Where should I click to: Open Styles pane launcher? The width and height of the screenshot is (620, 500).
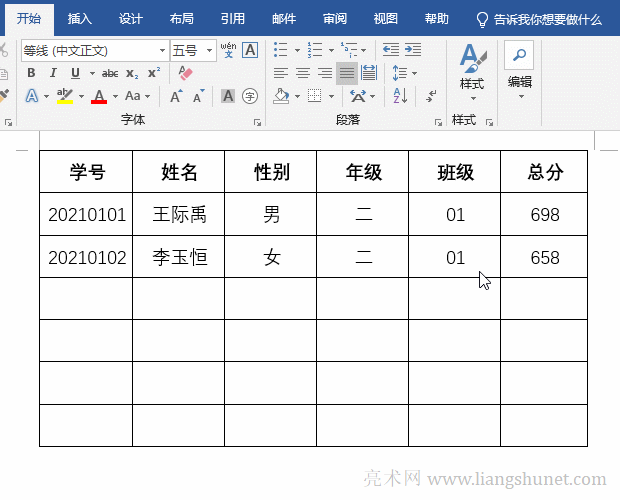pos(490,123)
